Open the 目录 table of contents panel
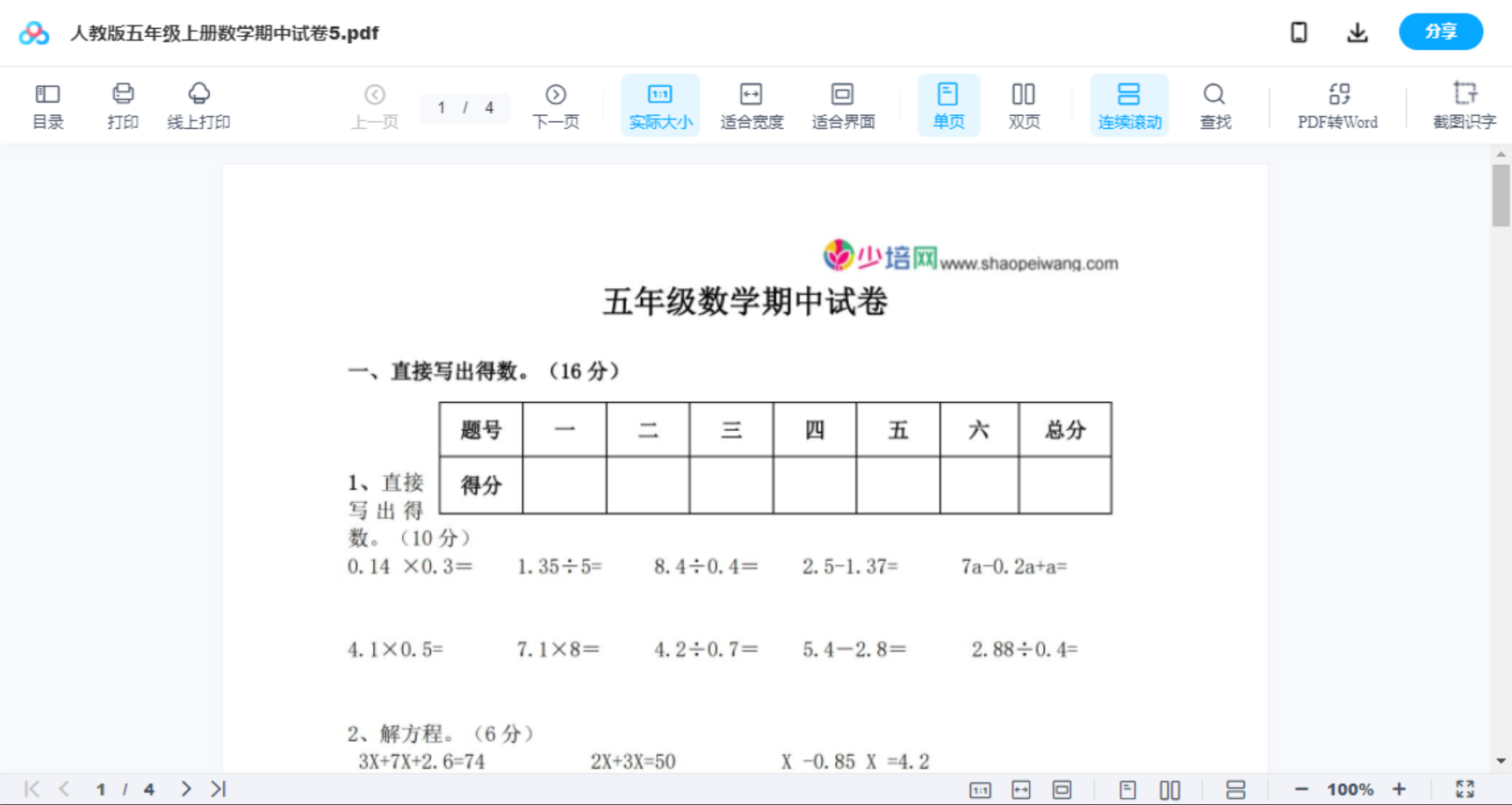The width and height of the screenshot is (1512, 805). (47, 104)
